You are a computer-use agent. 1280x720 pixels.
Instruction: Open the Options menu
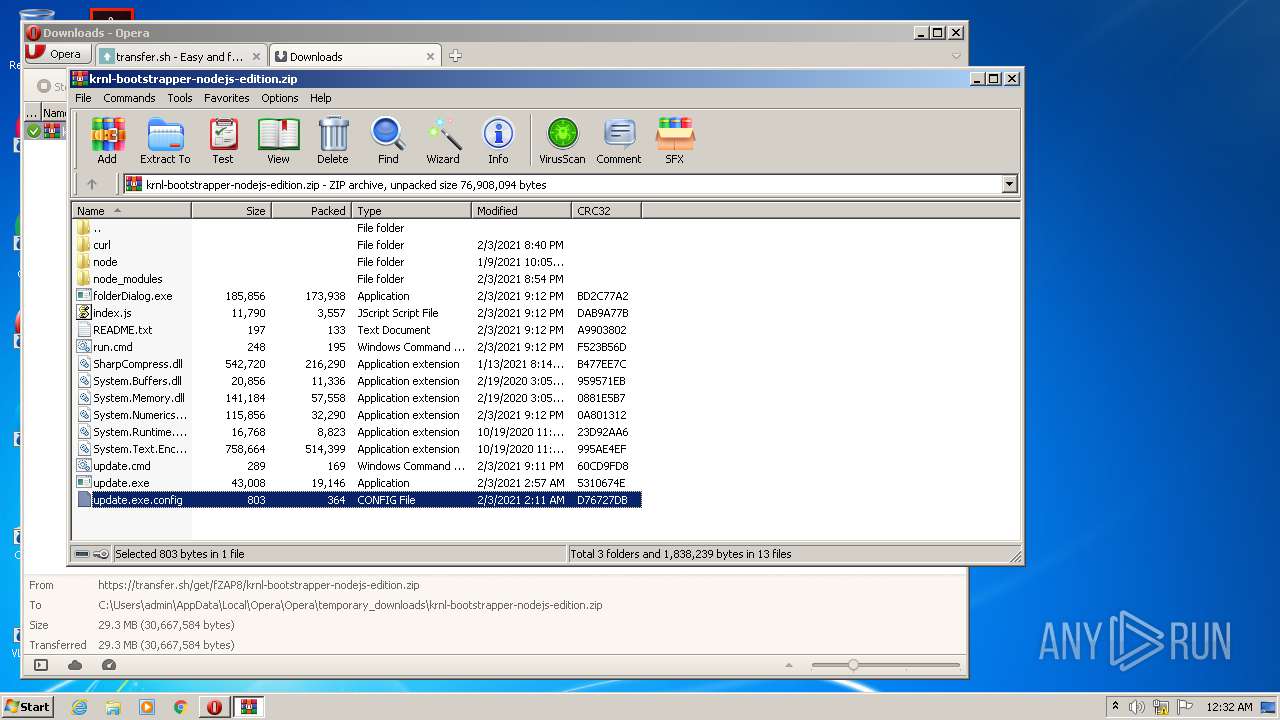point(280,98)
